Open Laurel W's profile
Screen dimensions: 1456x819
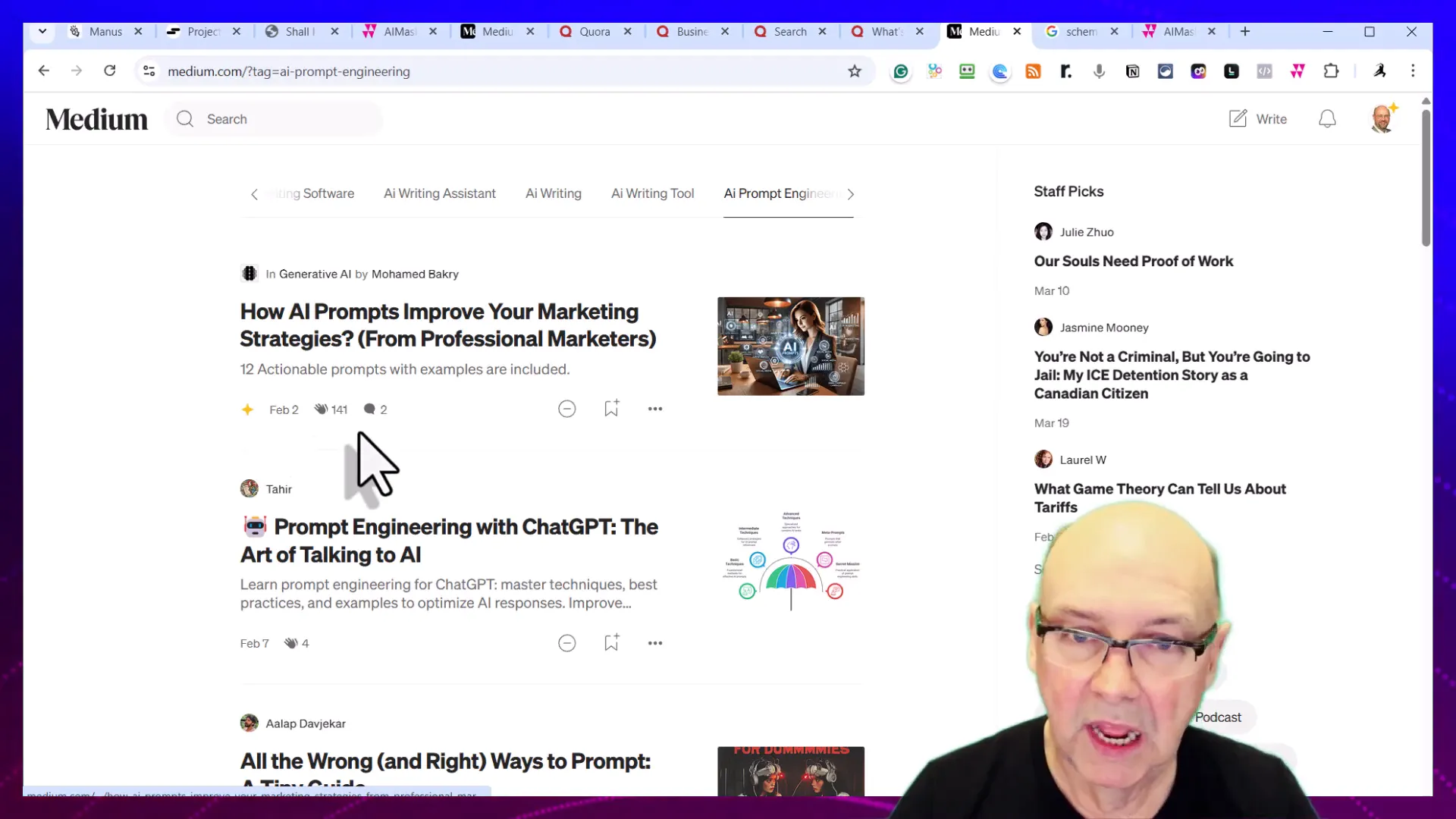(1083, 460)
